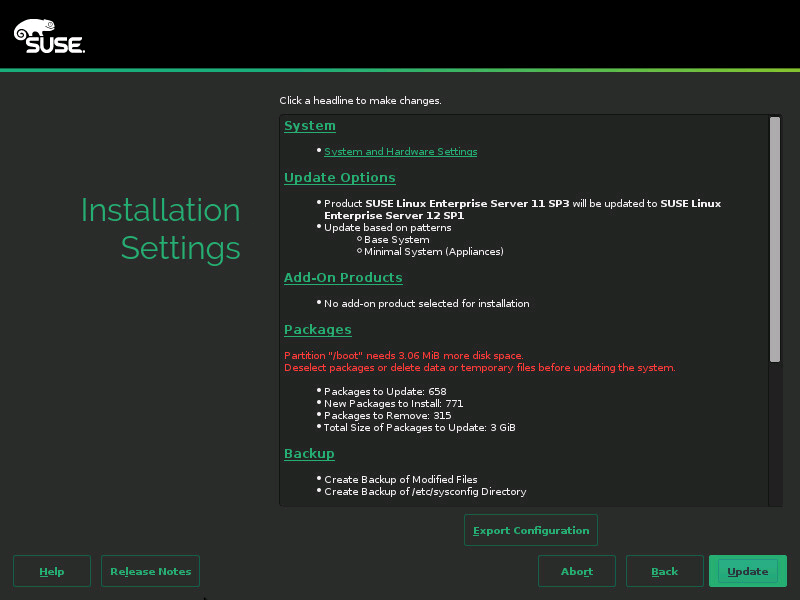Open System and Hardware Settings

coord(400,151)
